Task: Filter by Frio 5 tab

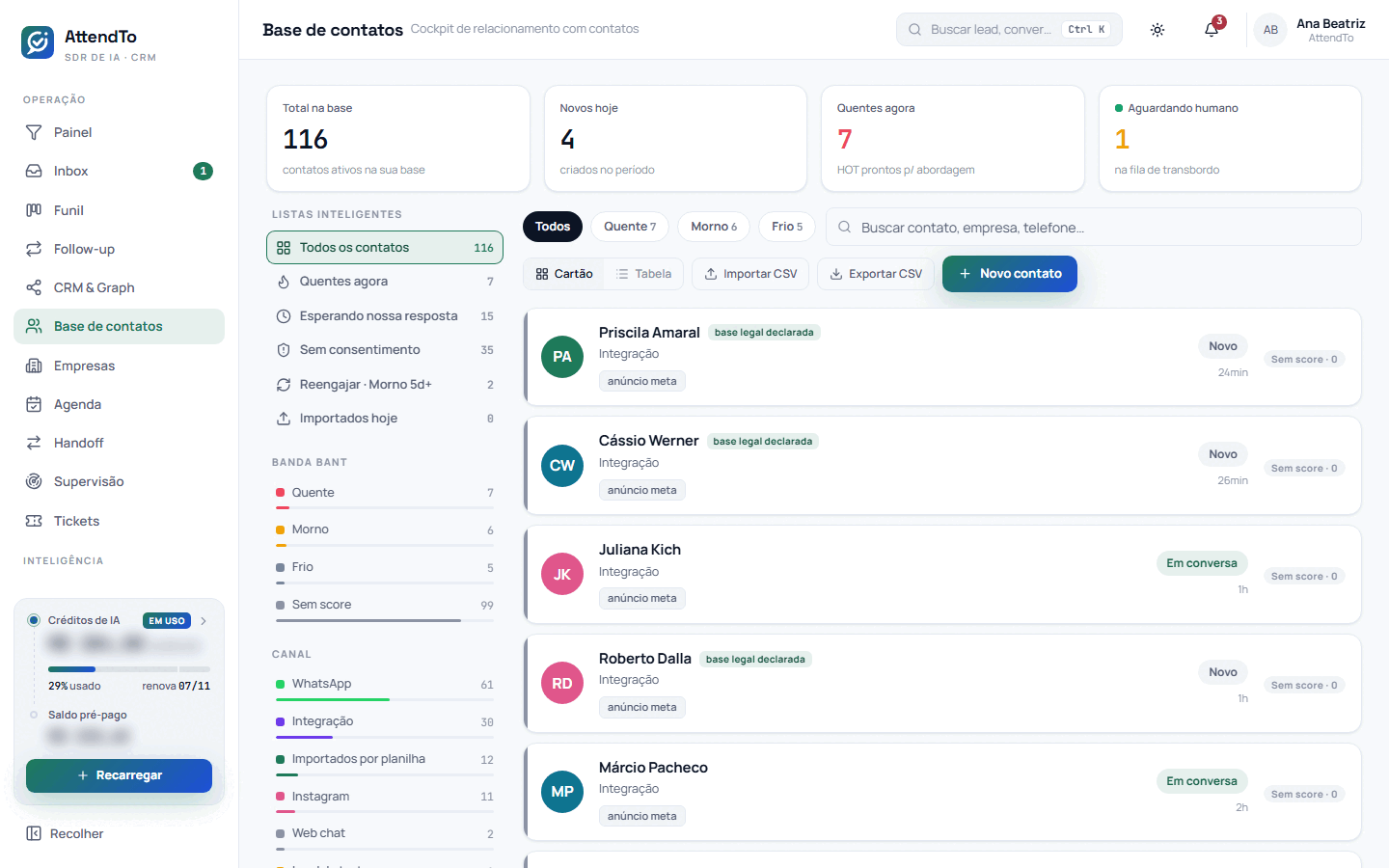Action: pos(787,227)
